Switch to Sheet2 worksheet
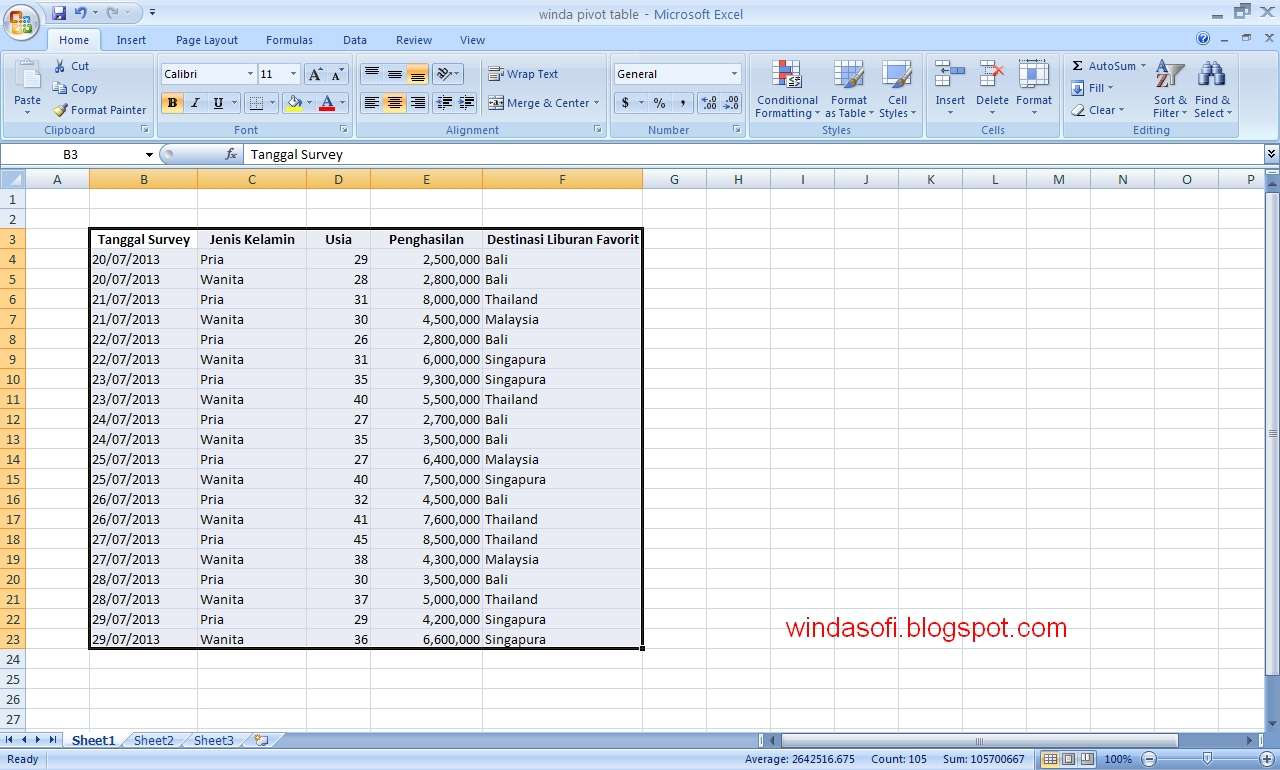1280x770 pixels. [x=152, y=740]
